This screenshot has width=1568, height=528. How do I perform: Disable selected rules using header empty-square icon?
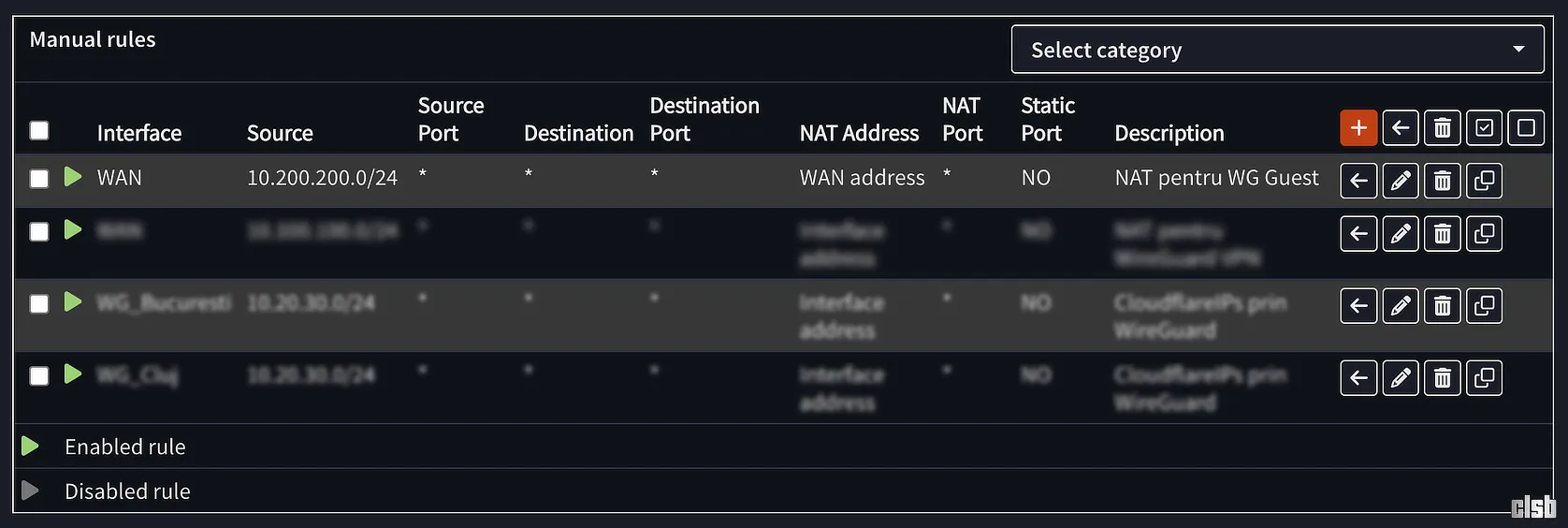click(1526, 128)
